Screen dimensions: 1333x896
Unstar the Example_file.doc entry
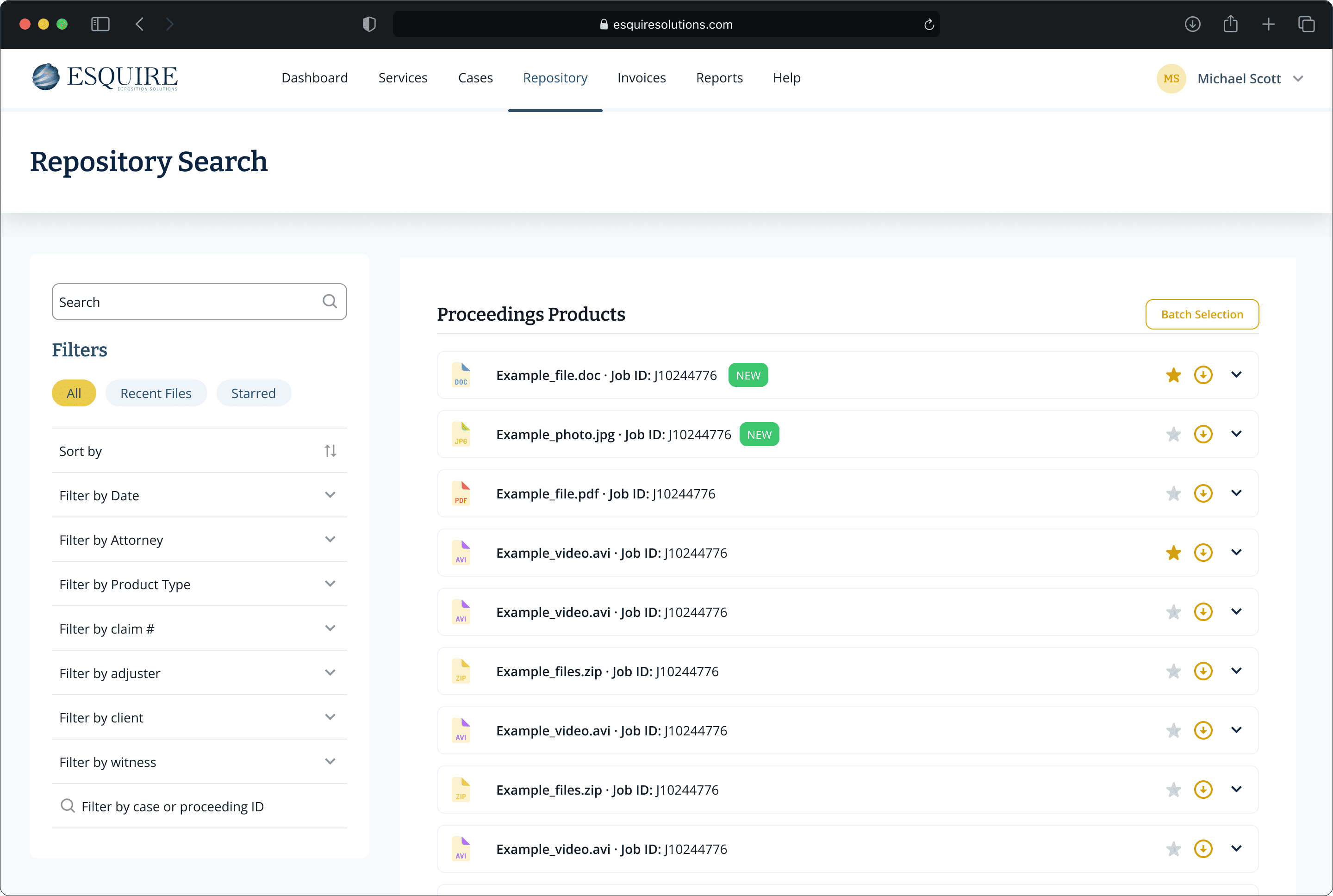coord(1173,375)
